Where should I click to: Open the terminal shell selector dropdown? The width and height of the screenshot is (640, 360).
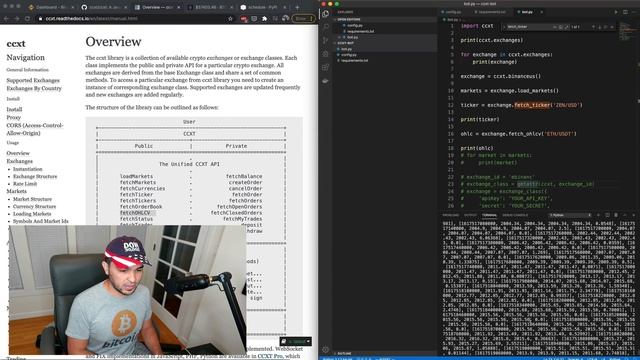click(x=570, y=215)
